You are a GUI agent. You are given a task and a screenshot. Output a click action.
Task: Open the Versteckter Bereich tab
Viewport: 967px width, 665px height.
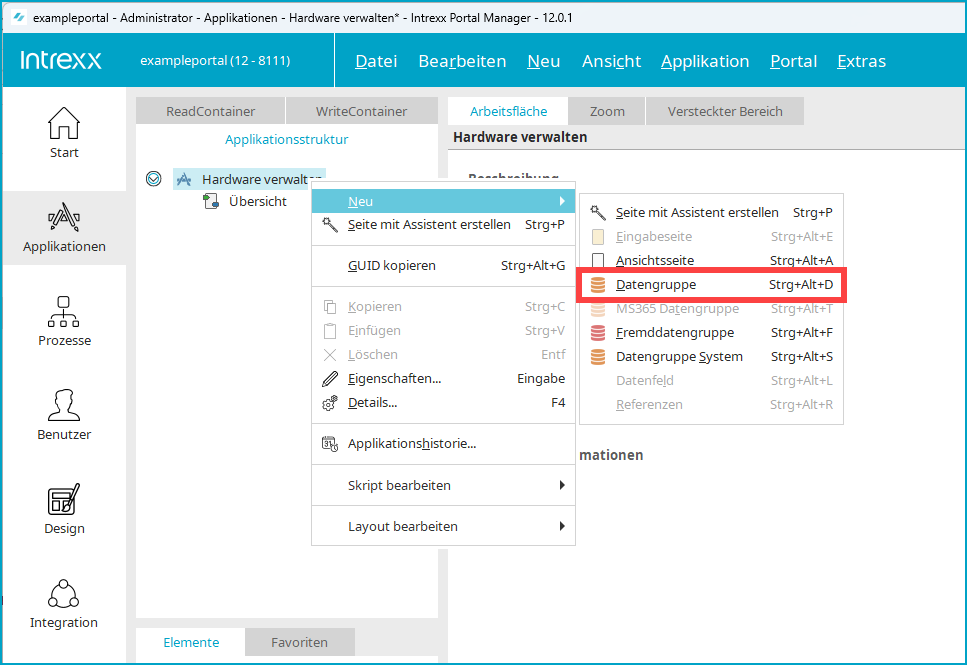pyautogui.click(x=725, y=111)
